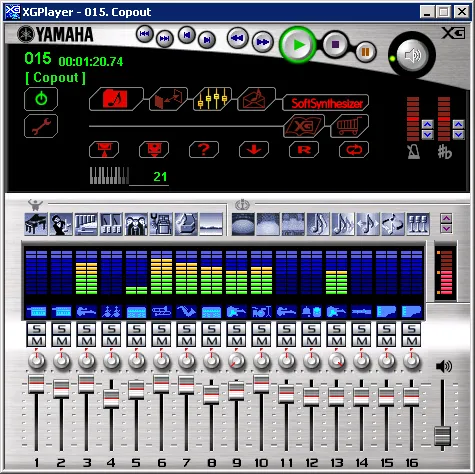Mute channel 10 with M button

click(x=261, y=341)
